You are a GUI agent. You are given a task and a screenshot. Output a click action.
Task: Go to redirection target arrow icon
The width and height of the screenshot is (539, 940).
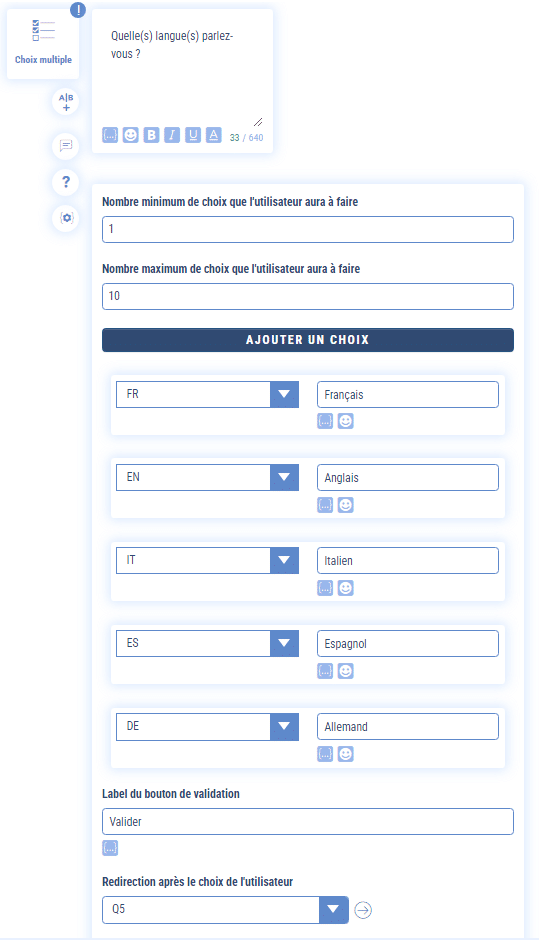coord(363,910)
